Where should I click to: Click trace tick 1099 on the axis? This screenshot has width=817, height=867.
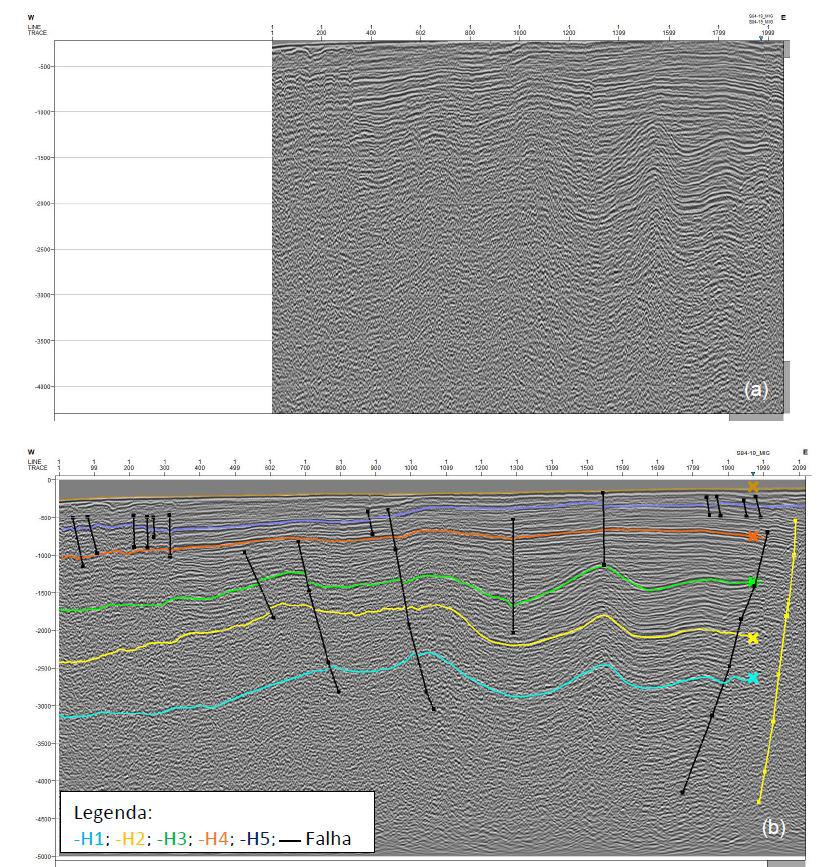click(446, 468)
